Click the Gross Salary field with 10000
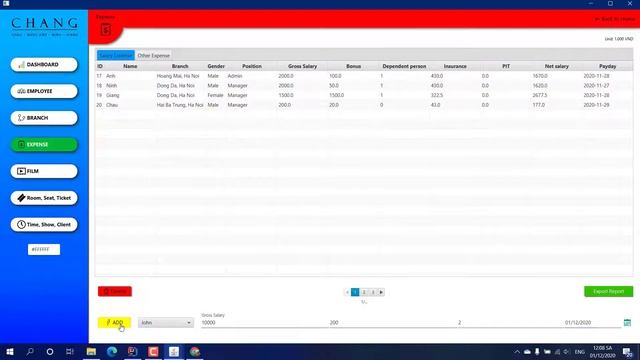 263,322
